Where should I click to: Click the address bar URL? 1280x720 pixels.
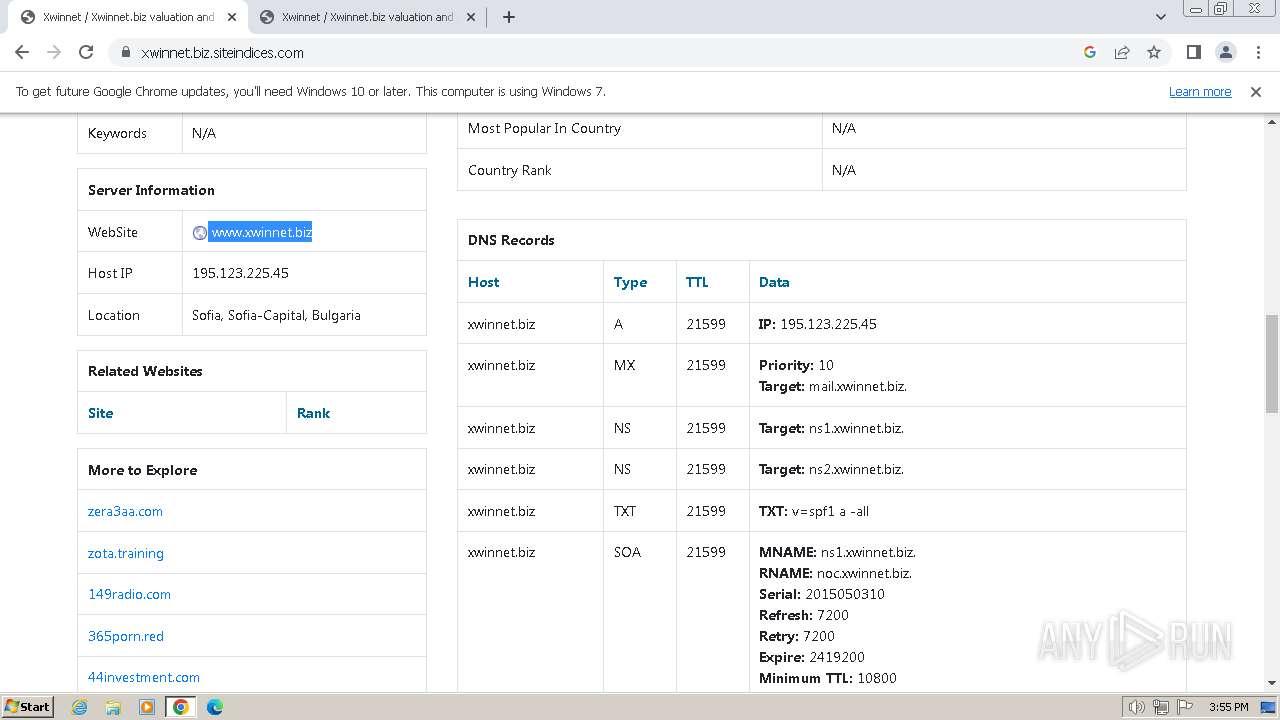point(222,52)
